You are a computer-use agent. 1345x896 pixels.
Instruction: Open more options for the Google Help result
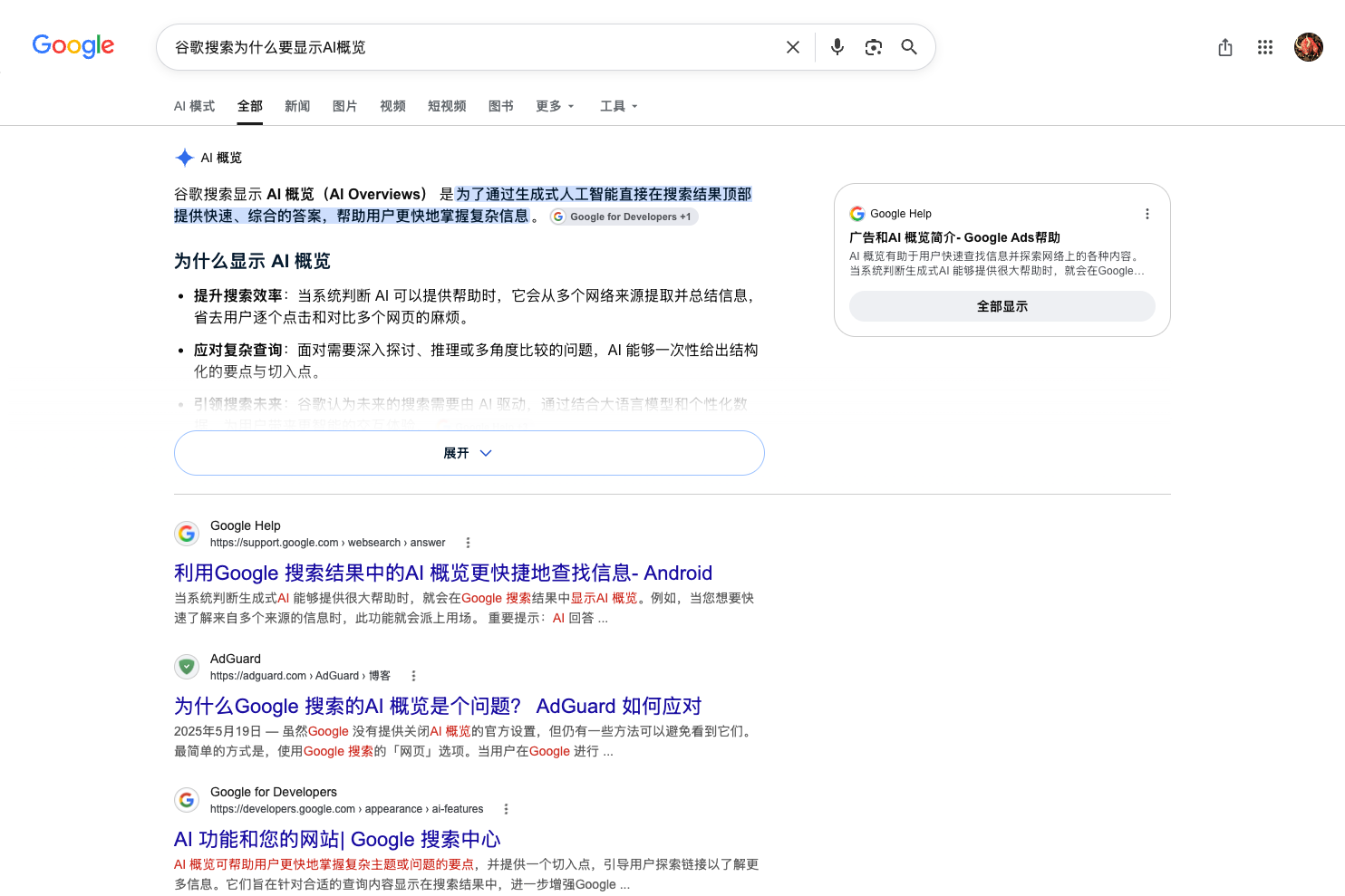(x=468, y=543)
